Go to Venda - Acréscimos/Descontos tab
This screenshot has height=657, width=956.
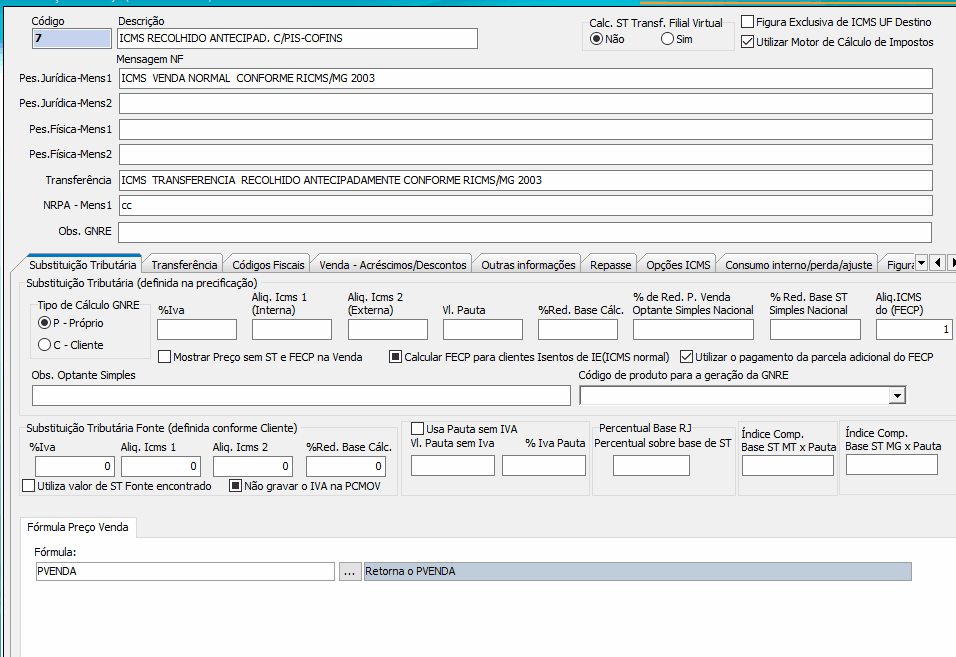[393, 265]
